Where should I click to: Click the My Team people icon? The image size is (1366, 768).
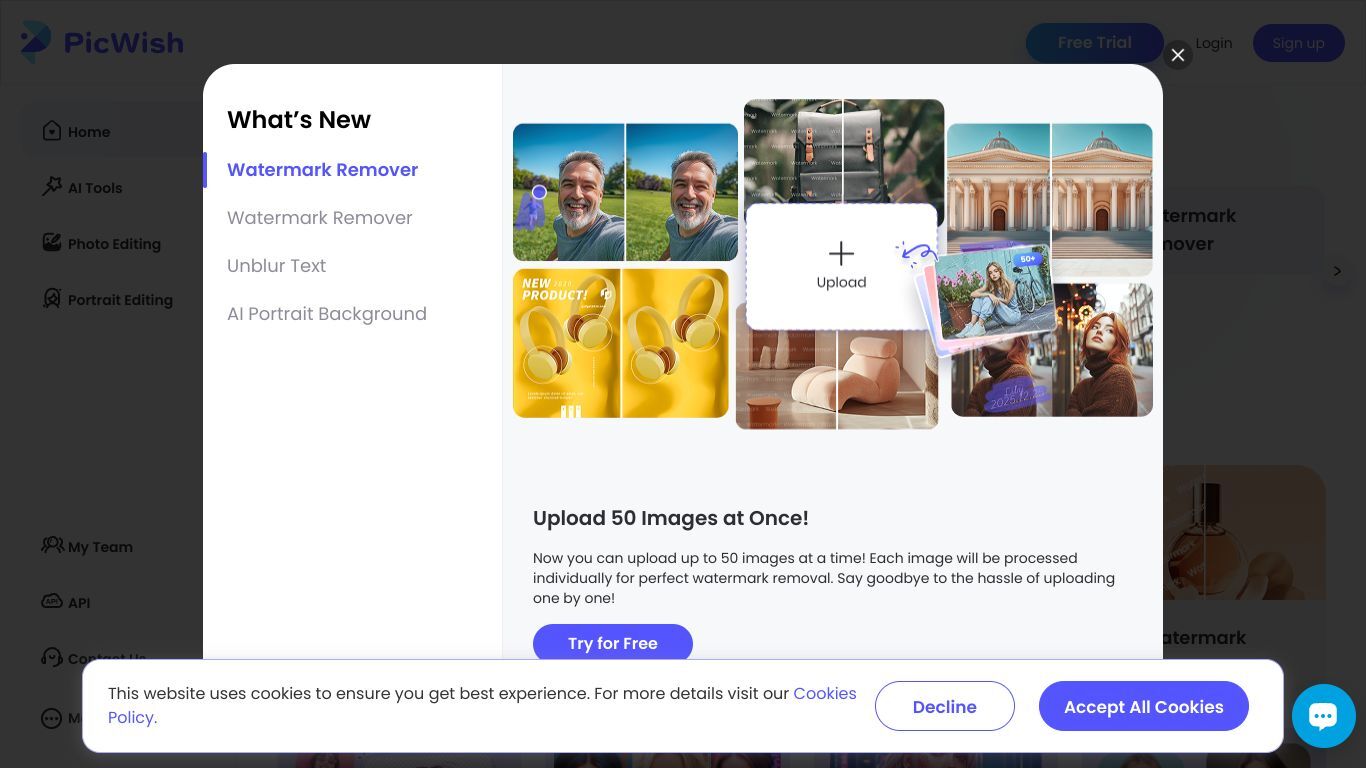[x=52, y=546]
